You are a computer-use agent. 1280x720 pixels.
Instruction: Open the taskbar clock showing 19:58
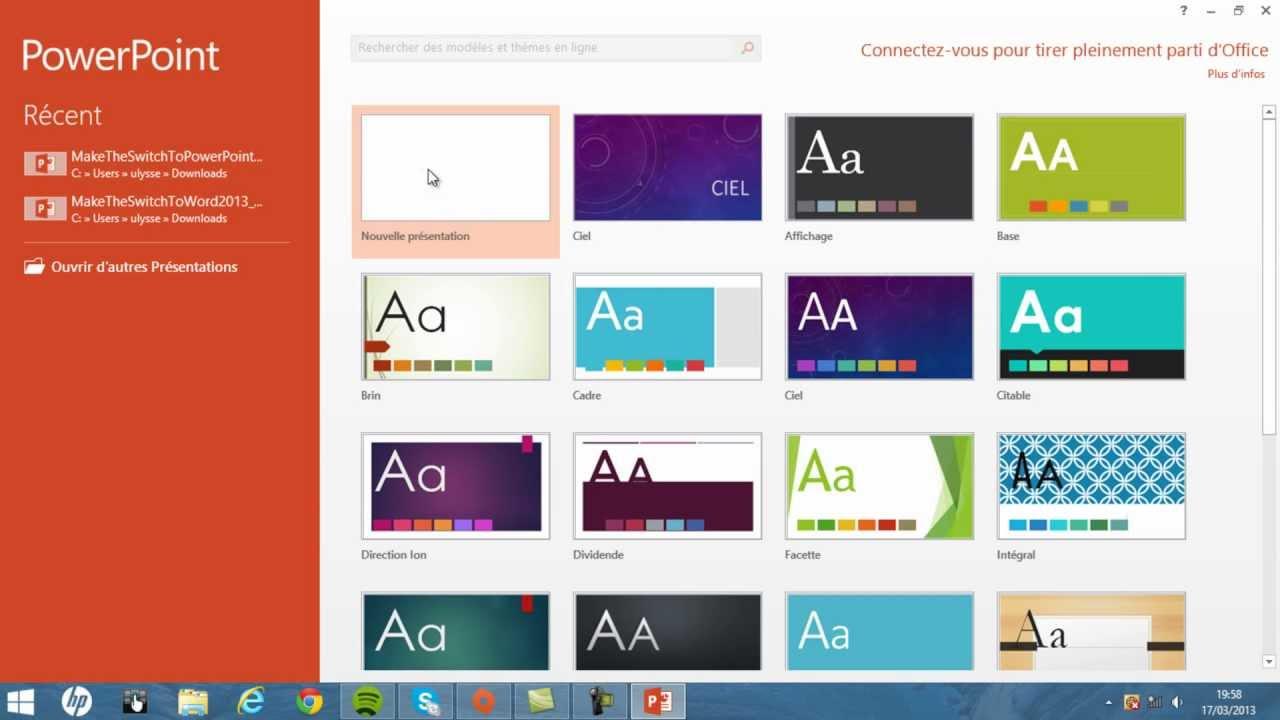pyautogui.click(x=1229, y=701)
